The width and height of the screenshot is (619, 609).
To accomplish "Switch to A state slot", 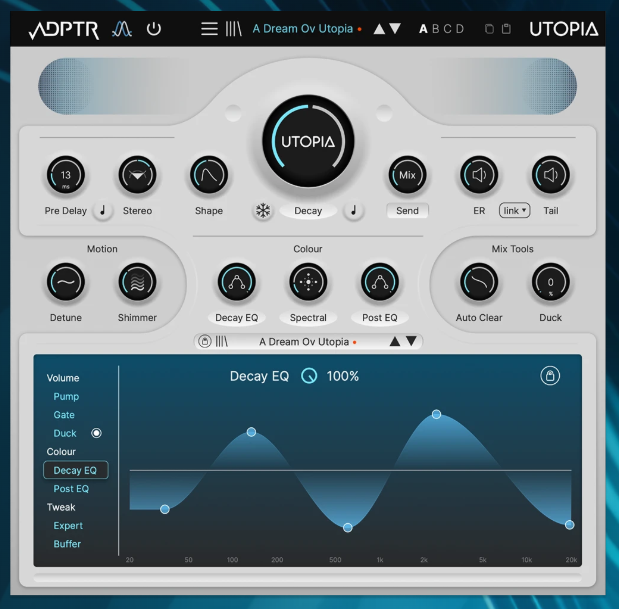I will [x=423, y=29].
